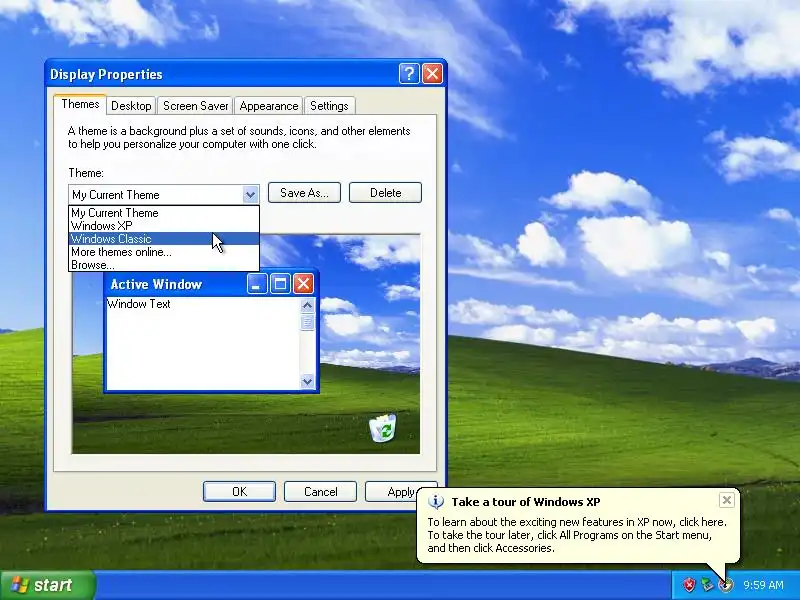Click the preview scrollbar thumb
800x600 pixels.
pyautogui.click(x=307, y=322)
